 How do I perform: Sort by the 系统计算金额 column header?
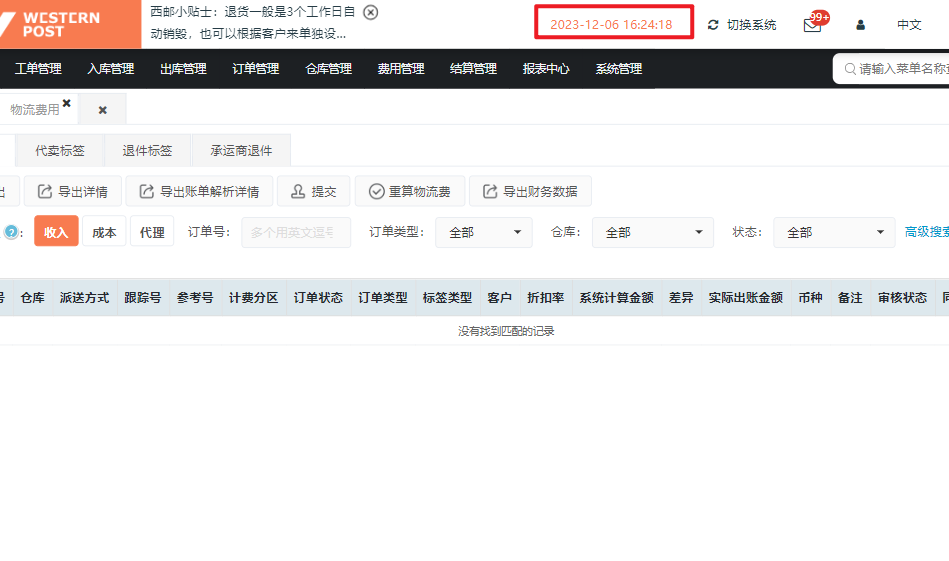(617, 298)
